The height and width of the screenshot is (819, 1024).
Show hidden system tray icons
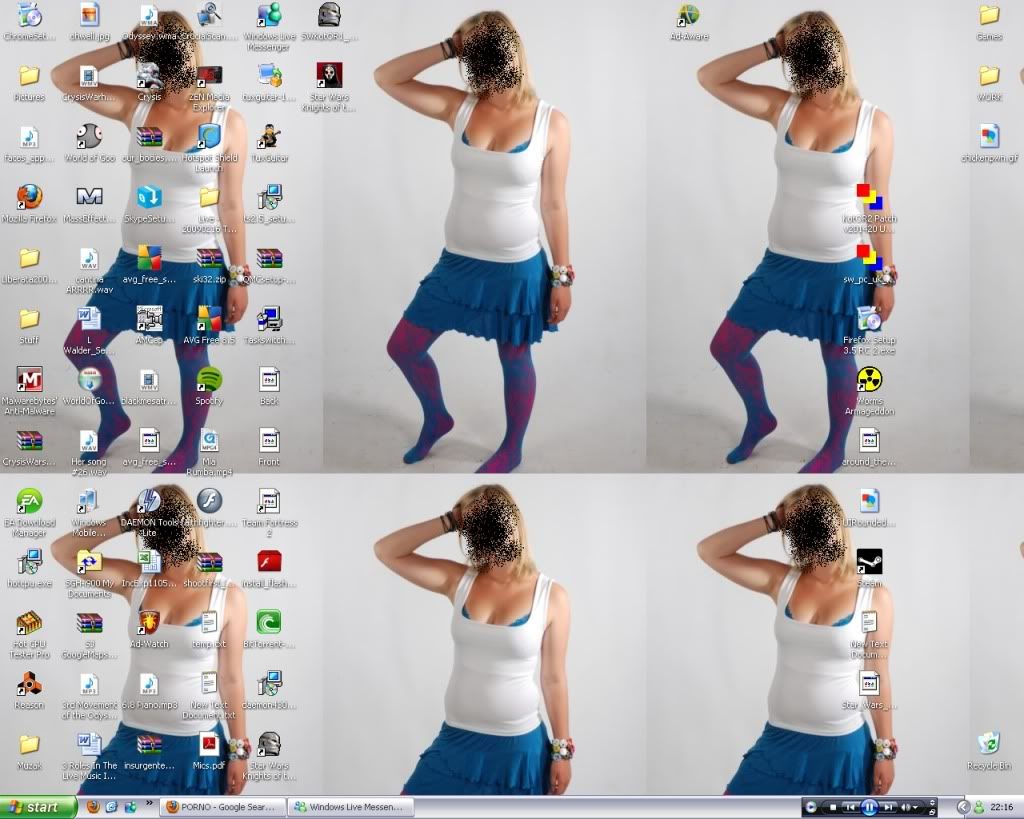[963, 808]
